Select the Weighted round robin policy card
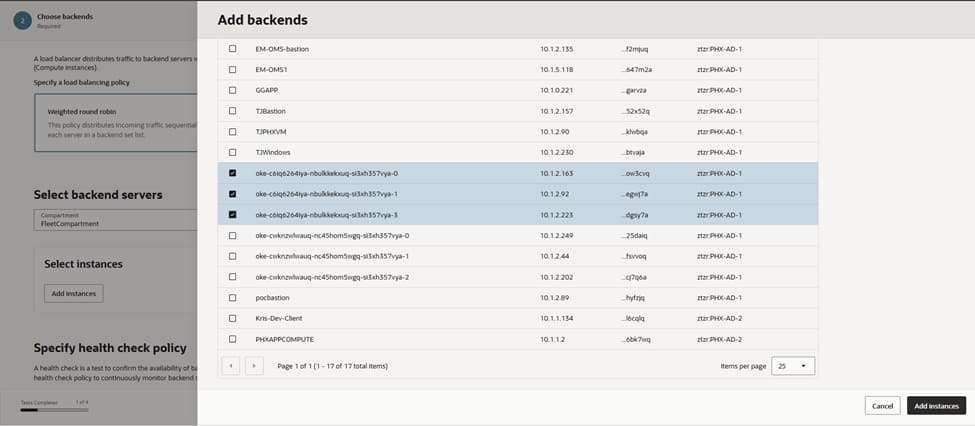The height and width of the screenshot is (426, 975). click(115, 122)
